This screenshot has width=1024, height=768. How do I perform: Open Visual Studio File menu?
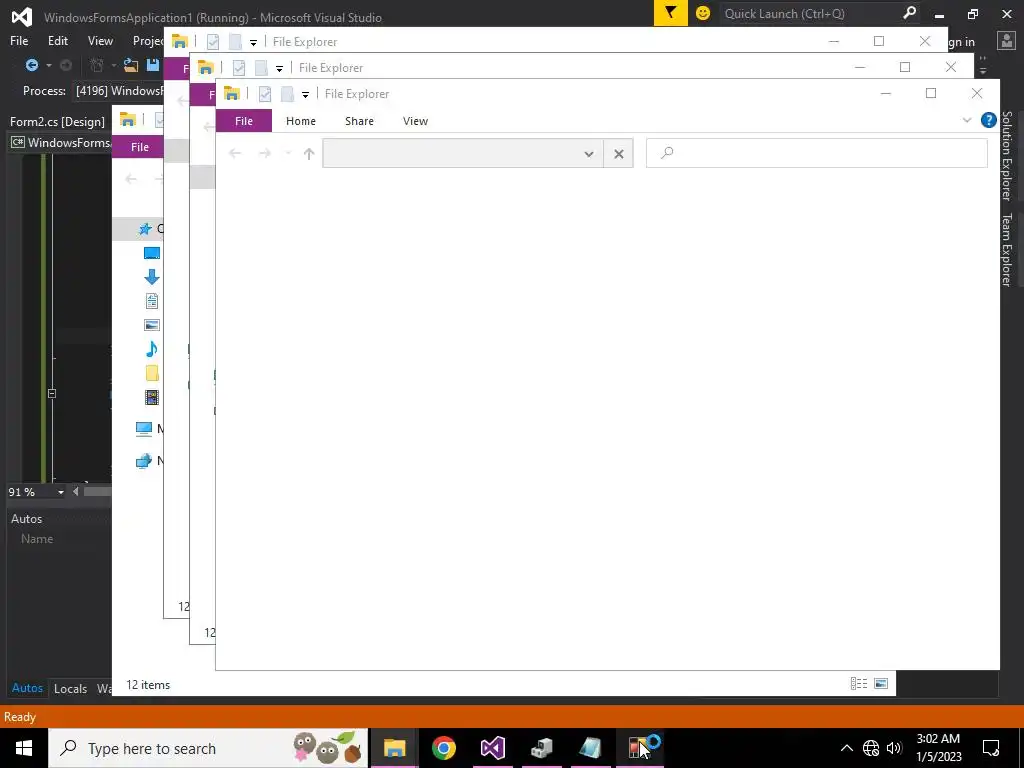(19, 40)
